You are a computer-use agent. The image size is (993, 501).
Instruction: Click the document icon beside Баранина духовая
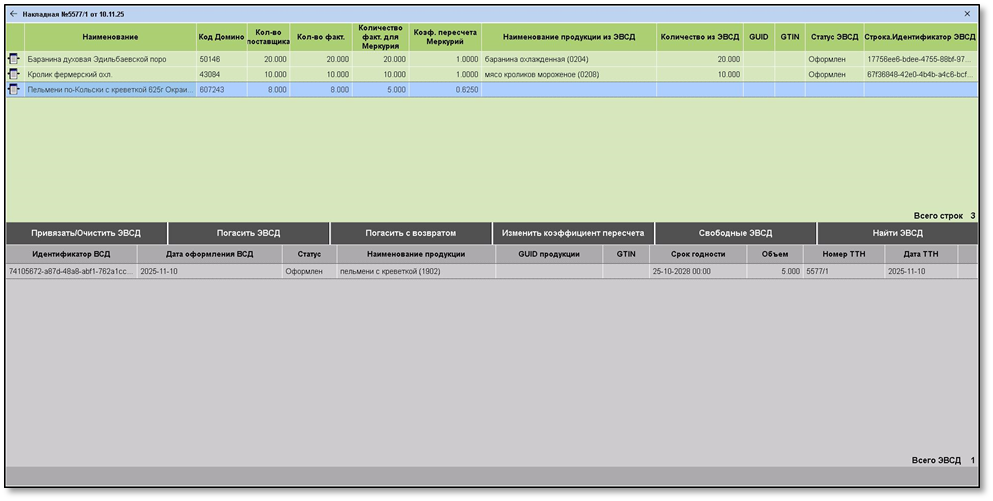pos(14,60)
